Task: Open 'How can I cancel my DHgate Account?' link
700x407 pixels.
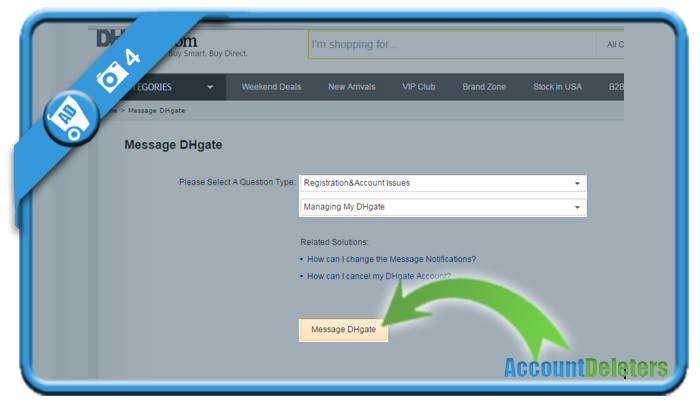Action: pyautogui.click(x=379, y=276)
